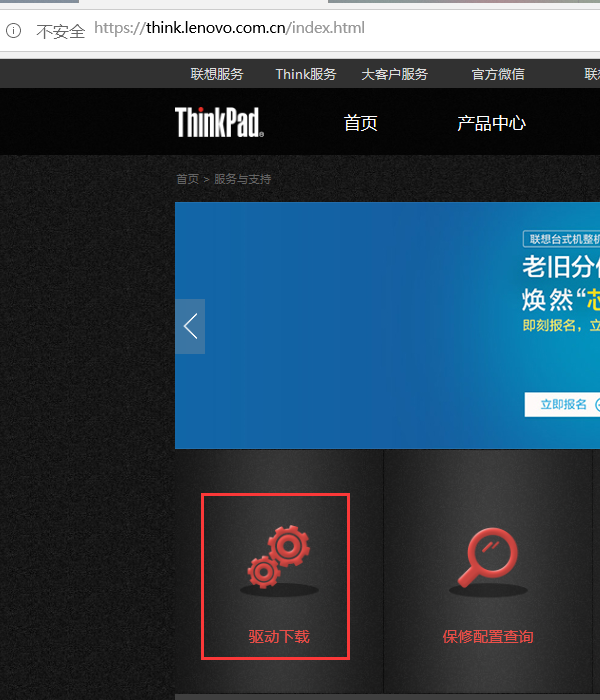
Task: Open 官方微信 in the top bar
Action: click(x=498, y=74)
